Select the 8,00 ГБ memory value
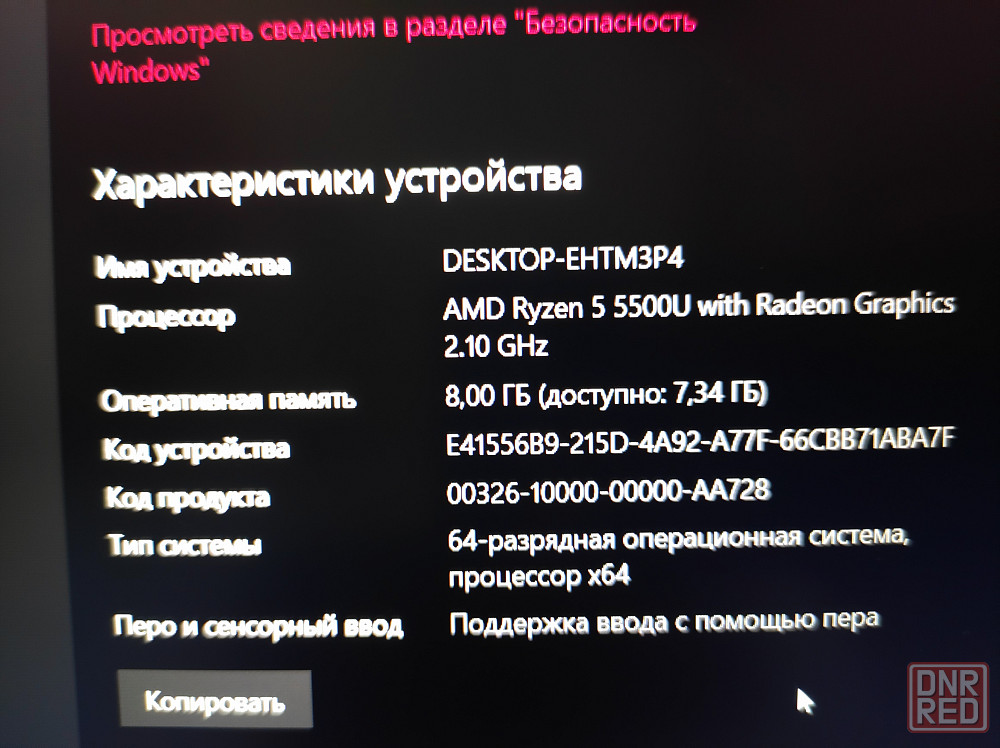The height and width of the screenshot is (748, 1000). pyautogui.click(x=487, y=396)
